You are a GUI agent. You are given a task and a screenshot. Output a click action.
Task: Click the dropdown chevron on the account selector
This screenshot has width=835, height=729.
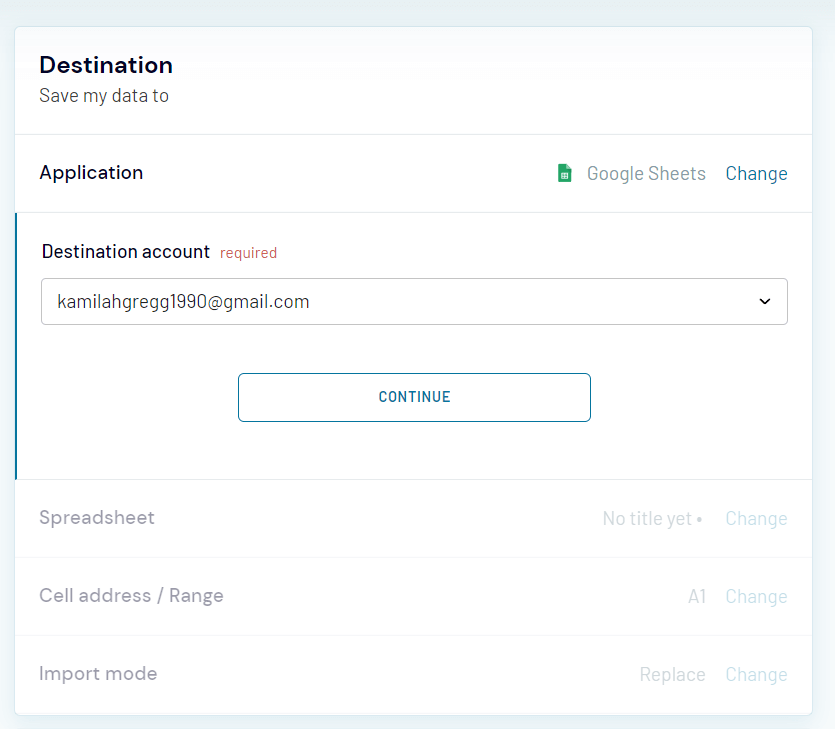[x=764, y=301]
